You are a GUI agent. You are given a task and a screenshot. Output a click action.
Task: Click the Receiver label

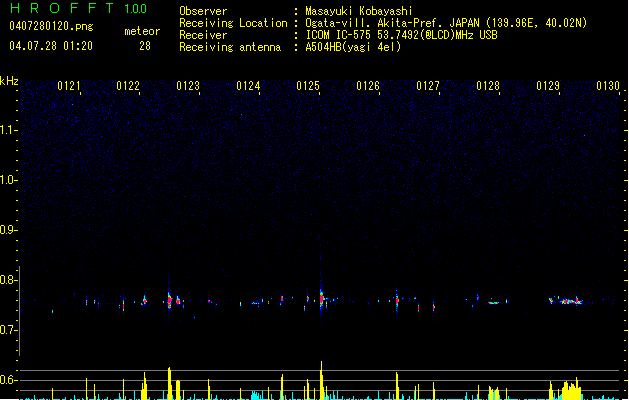point(203,35)
